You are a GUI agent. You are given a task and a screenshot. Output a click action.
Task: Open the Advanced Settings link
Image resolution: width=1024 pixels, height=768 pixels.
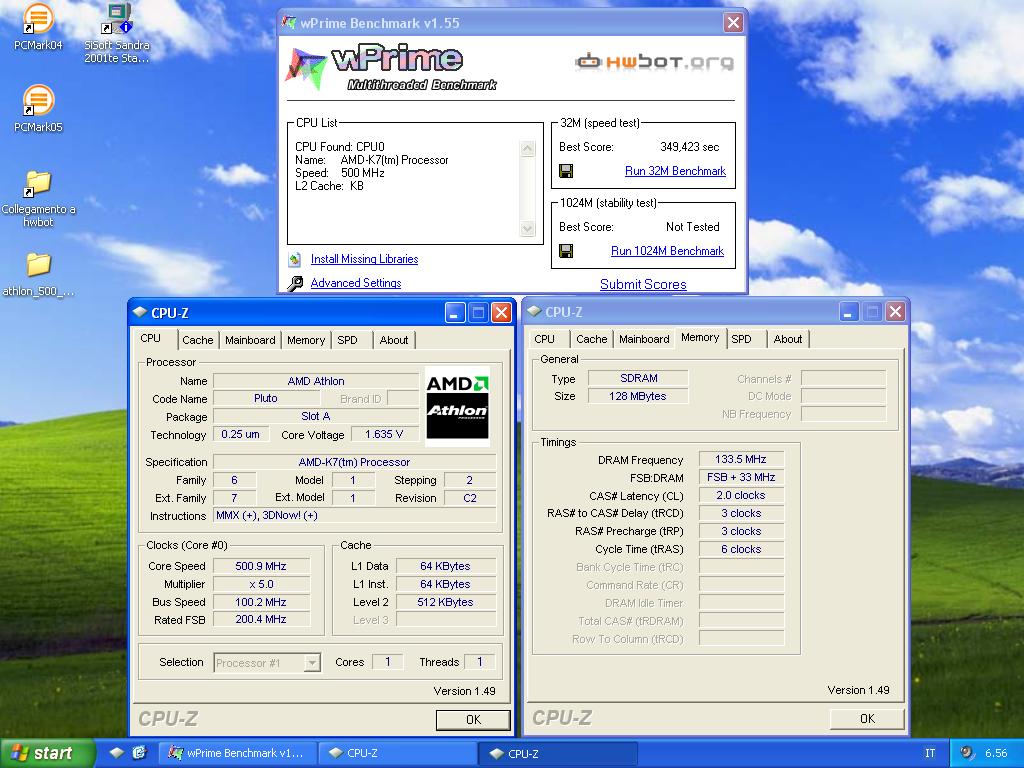tap(356, 283)
